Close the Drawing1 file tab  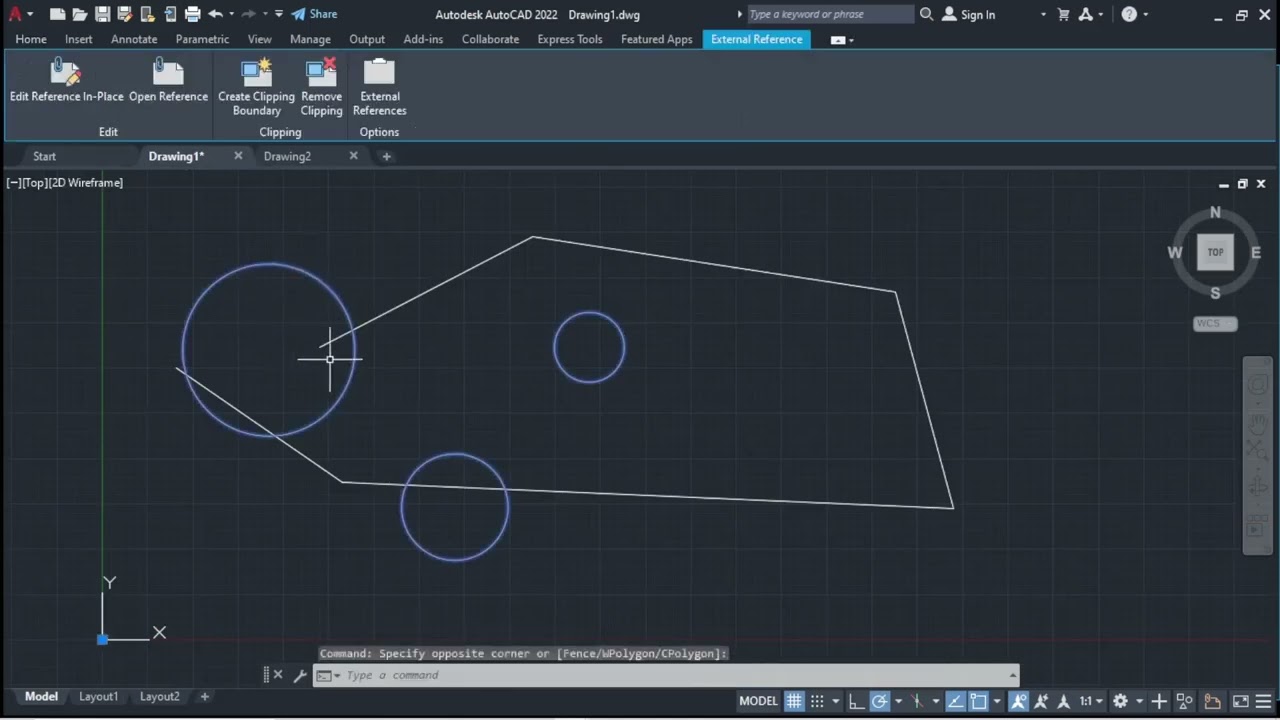[238, 156]
